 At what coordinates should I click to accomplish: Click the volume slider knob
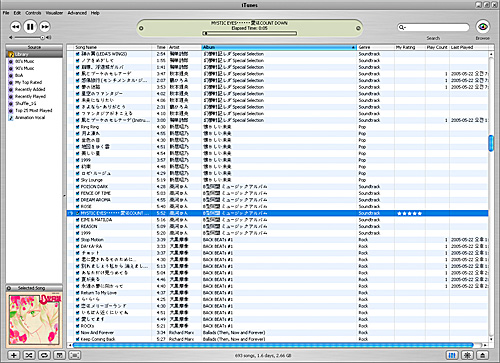coord(42,37)
